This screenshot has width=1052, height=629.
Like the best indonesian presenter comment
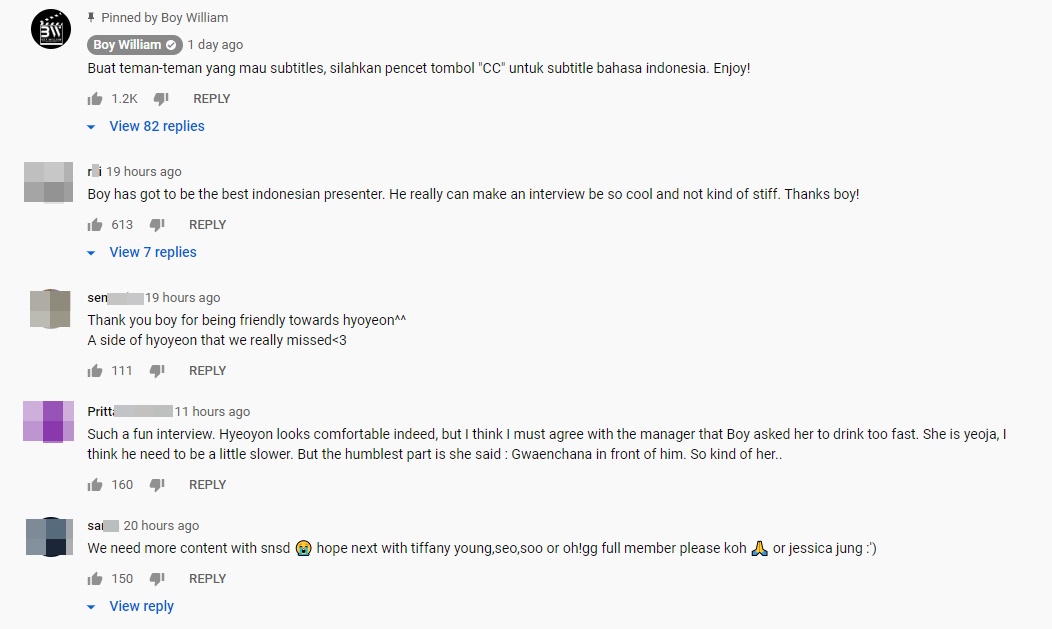coord(95,225)
